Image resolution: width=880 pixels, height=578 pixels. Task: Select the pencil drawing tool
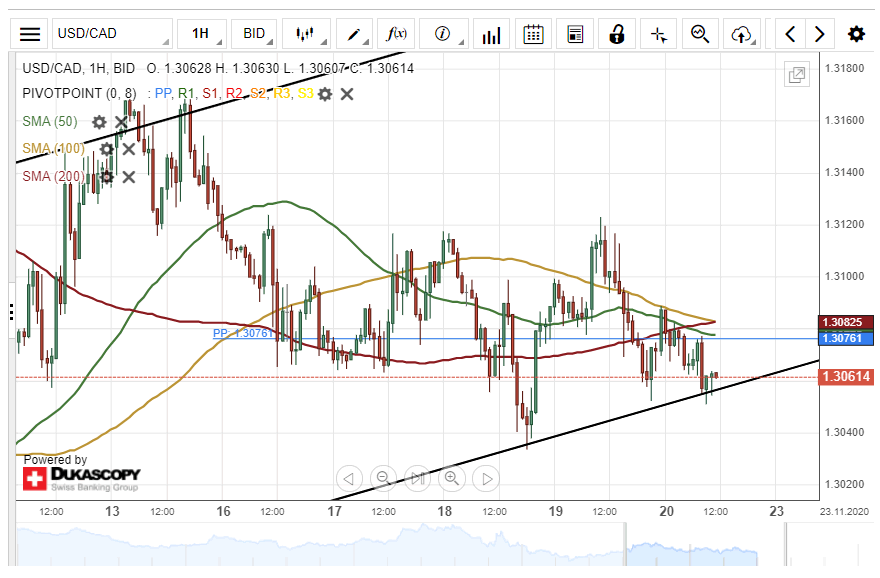click(354, 34)
